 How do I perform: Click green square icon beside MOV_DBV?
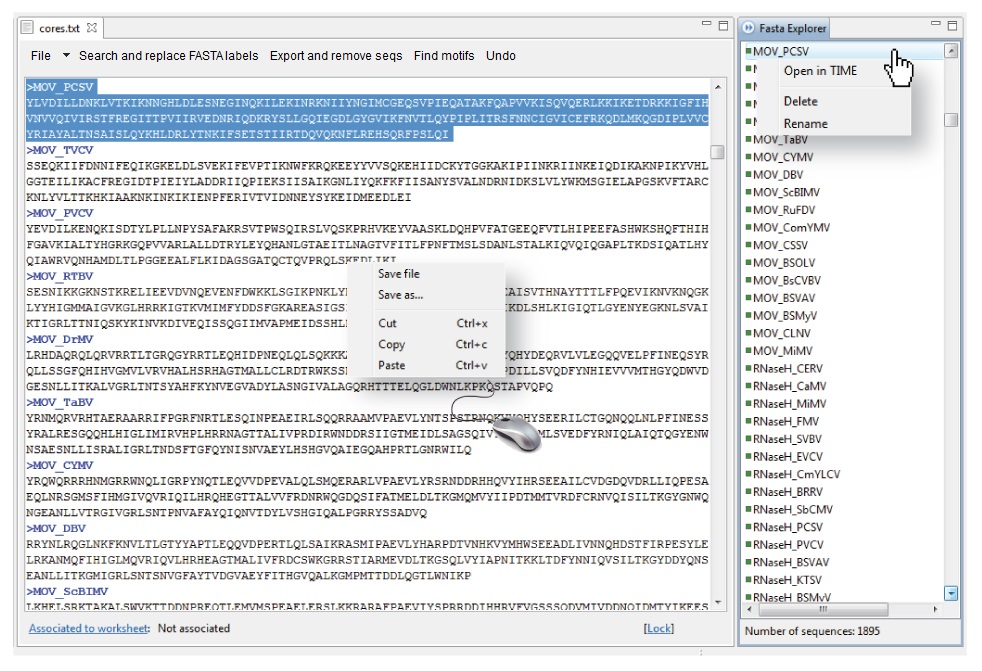pyautogui.click(x=747, y=175)
